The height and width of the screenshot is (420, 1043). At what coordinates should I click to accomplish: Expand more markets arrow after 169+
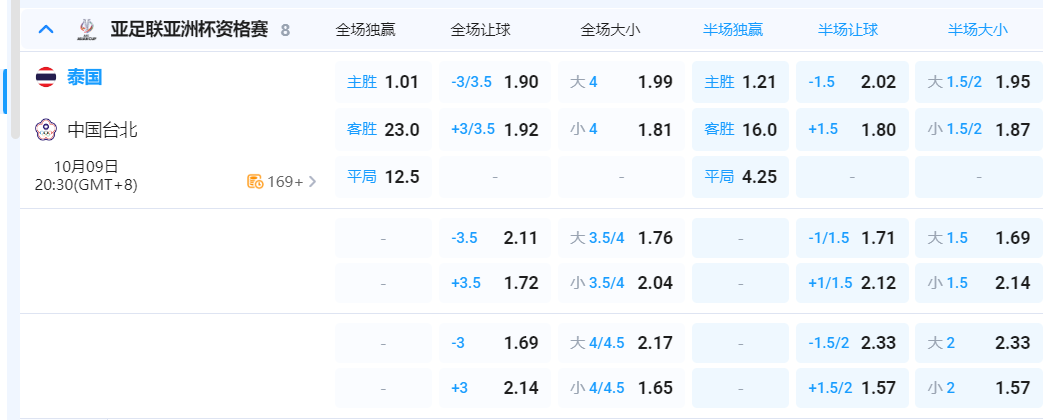[312, 181]
